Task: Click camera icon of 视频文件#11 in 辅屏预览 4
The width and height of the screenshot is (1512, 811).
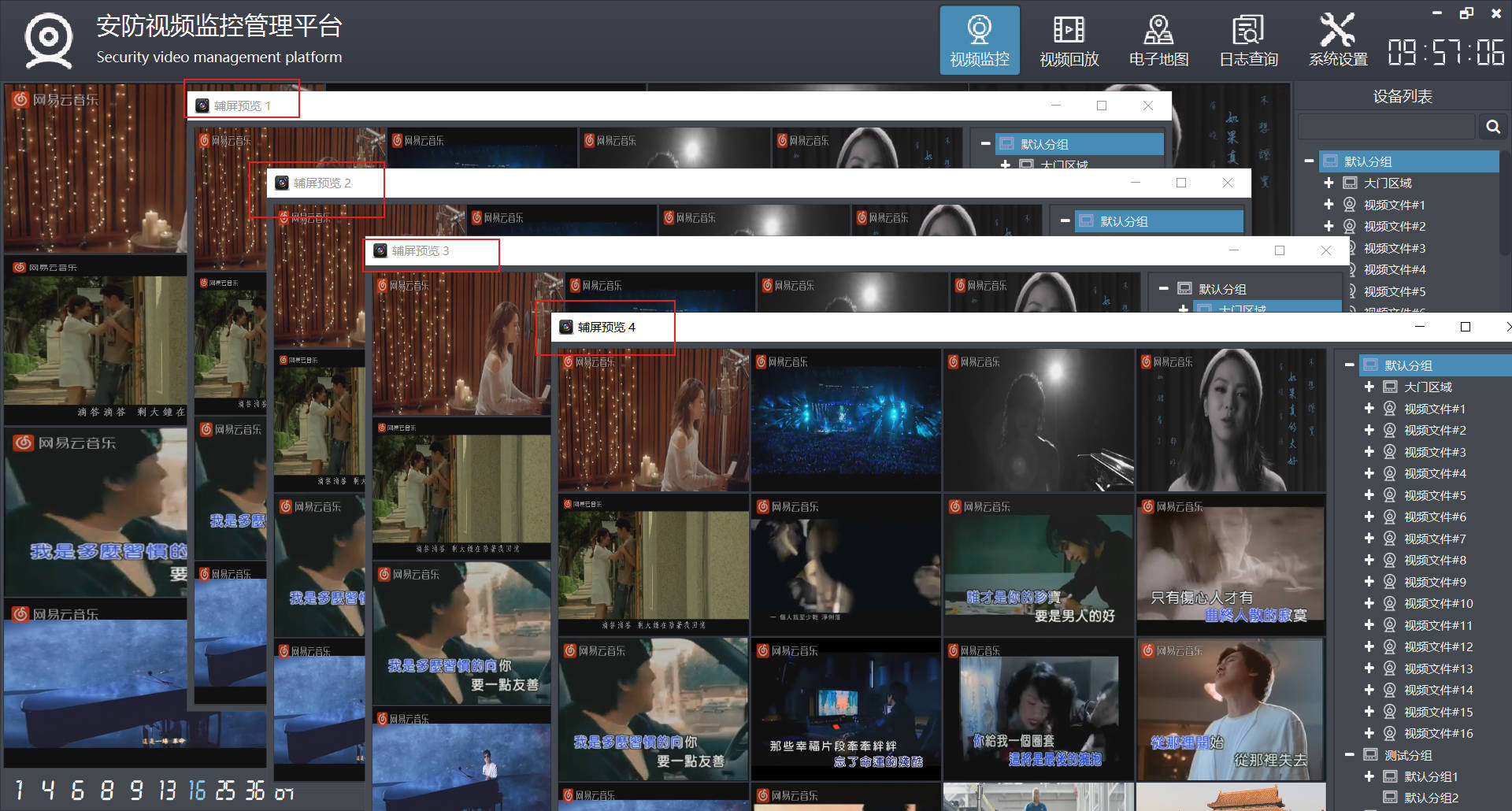Action: (1390, 625)
